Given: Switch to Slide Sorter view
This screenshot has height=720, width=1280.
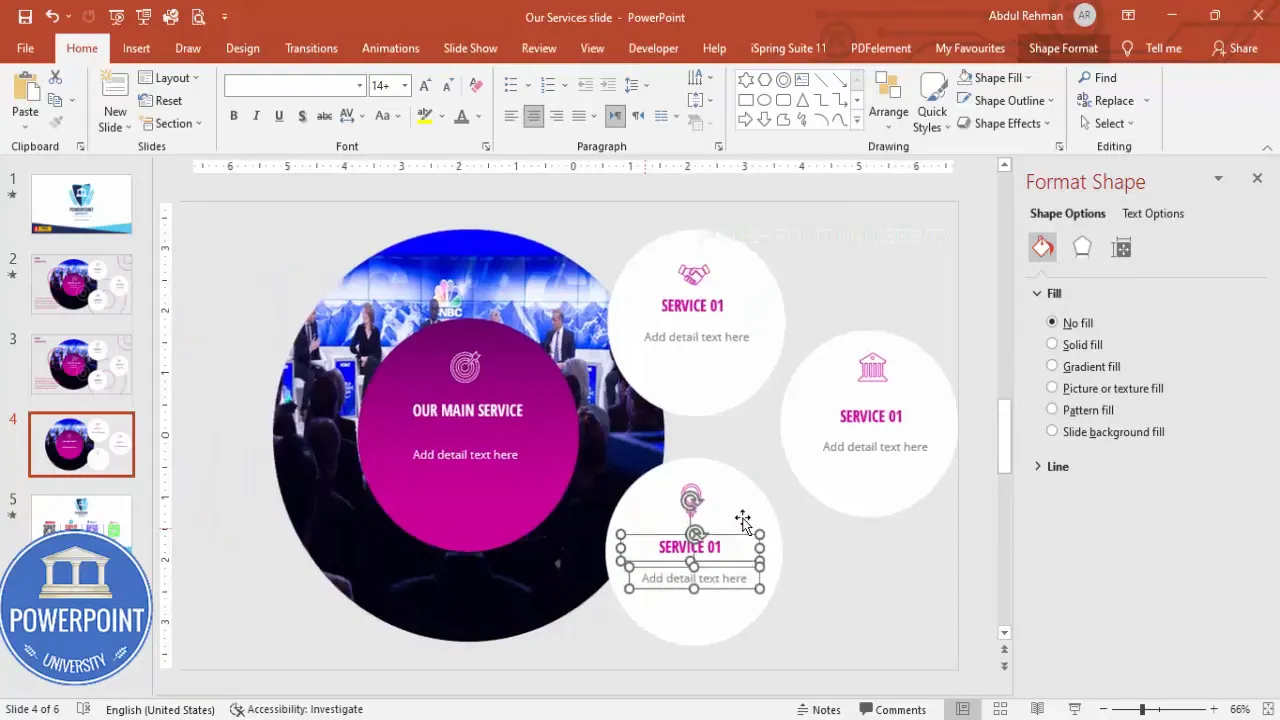Looking at the screenshot, I should (x=1000, y=709).
